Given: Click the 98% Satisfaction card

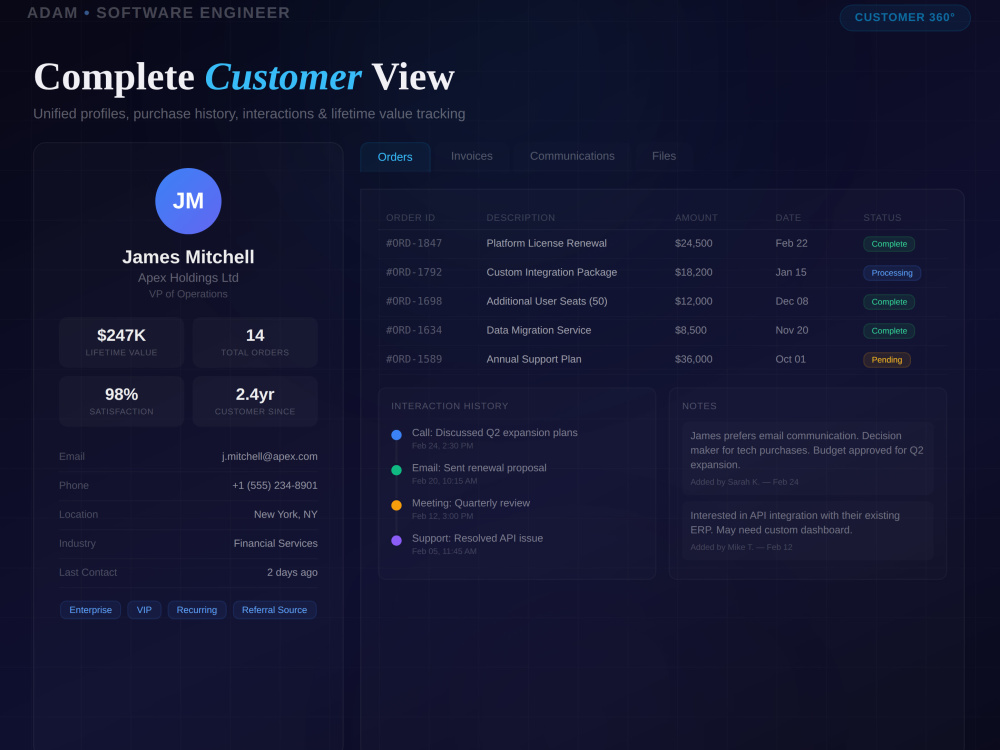Looking at the screenshot, I should [121, 401].
